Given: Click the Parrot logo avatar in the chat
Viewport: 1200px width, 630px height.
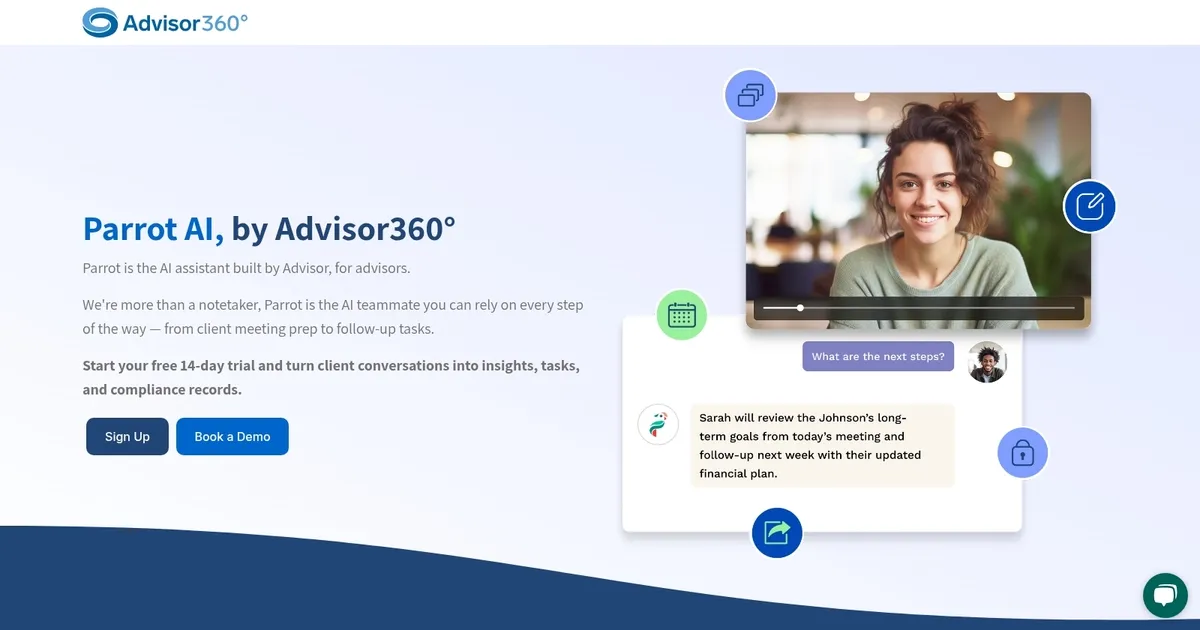Looking at the screenshot, I should pyautogui.click(x=658, y=424).
